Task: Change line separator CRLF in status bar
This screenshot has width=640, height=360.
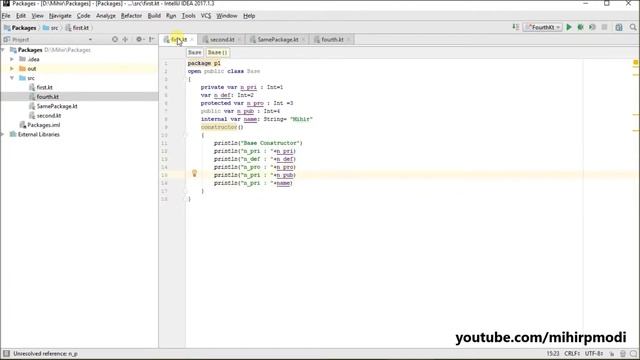Action: pos(572,353)
